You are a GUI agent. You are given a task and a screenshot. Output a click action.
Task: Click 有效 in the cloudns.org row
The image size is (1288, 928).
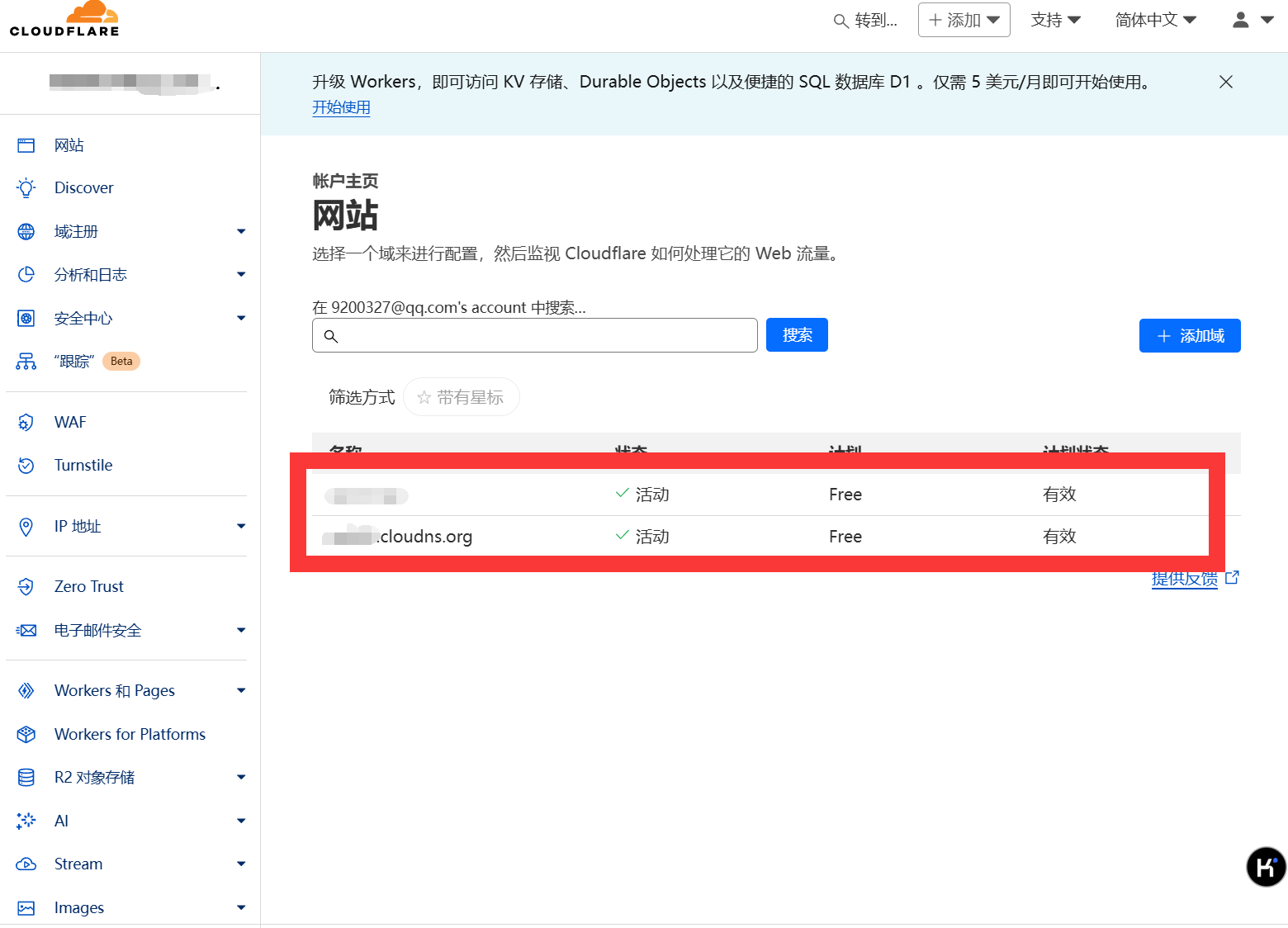pyautogui.click(x=1059, y=537)
